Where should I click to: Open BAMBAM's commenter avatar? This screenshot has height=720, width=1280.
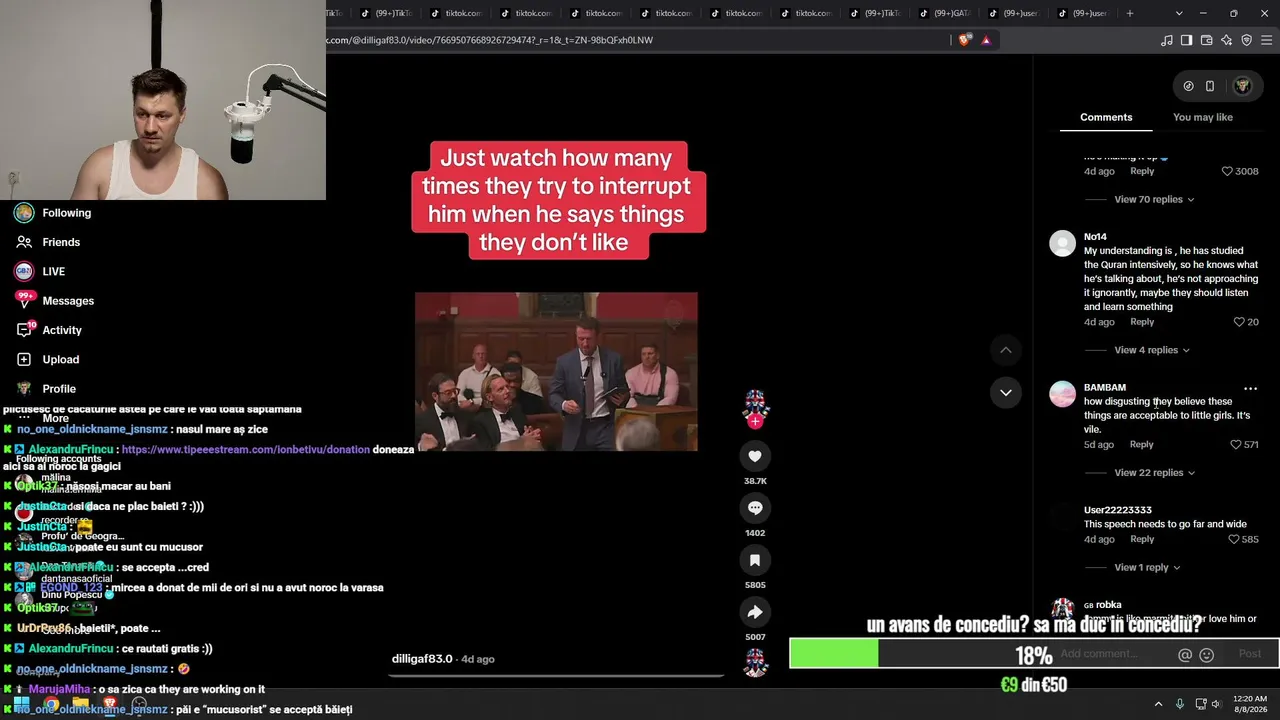click(1062, 394)
